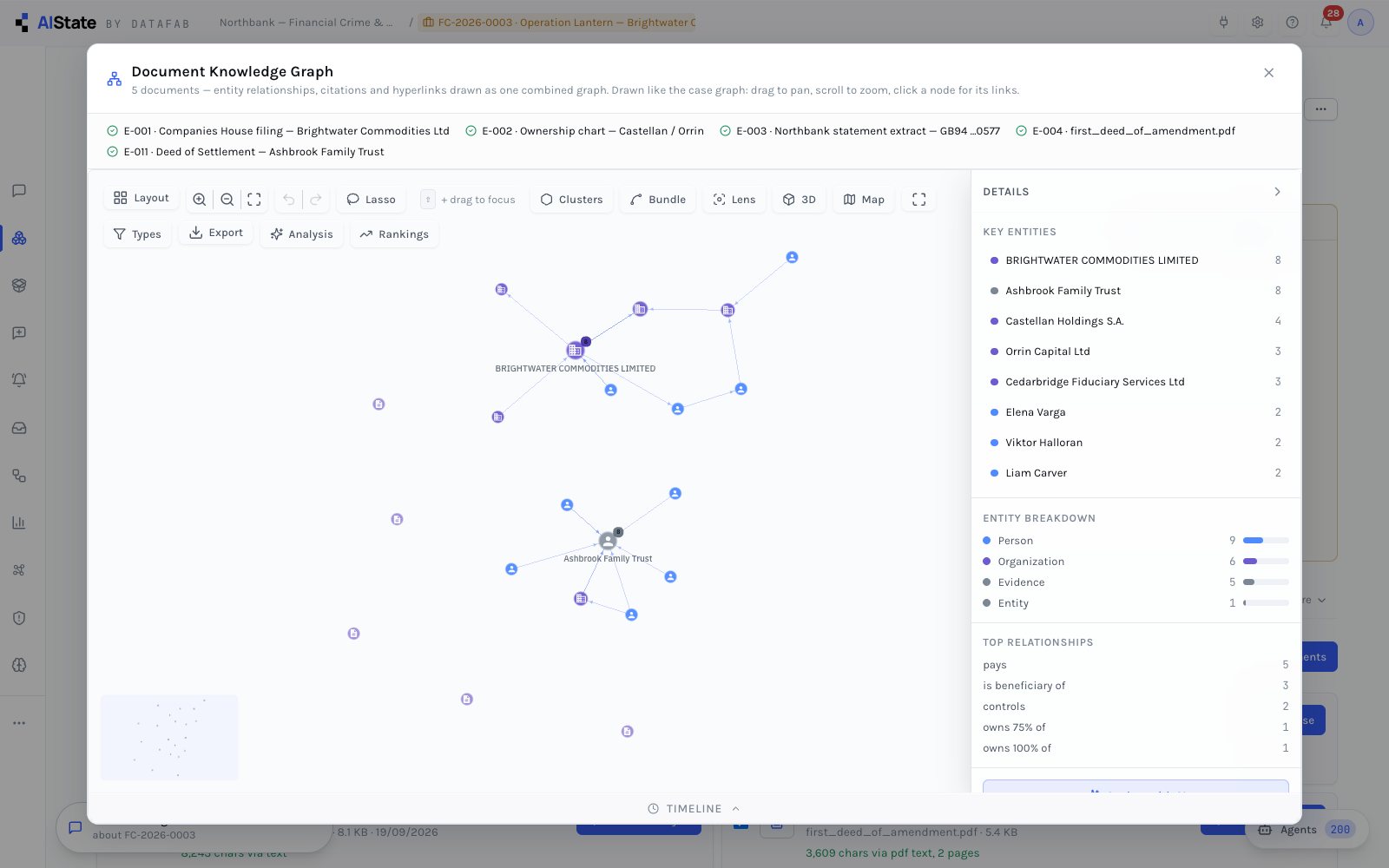Activate the Lasso selection tool
This screenshot has width=1389, height=868.
point(371,200)
